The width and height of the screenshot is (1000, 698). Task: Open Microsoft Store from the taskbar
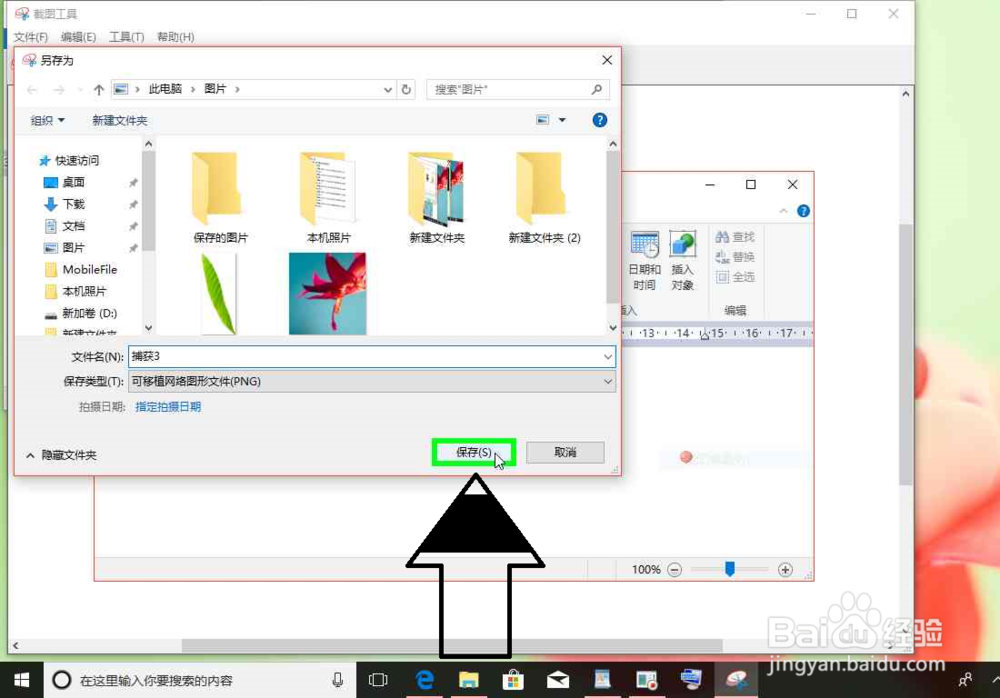click(x=512, y=679)
